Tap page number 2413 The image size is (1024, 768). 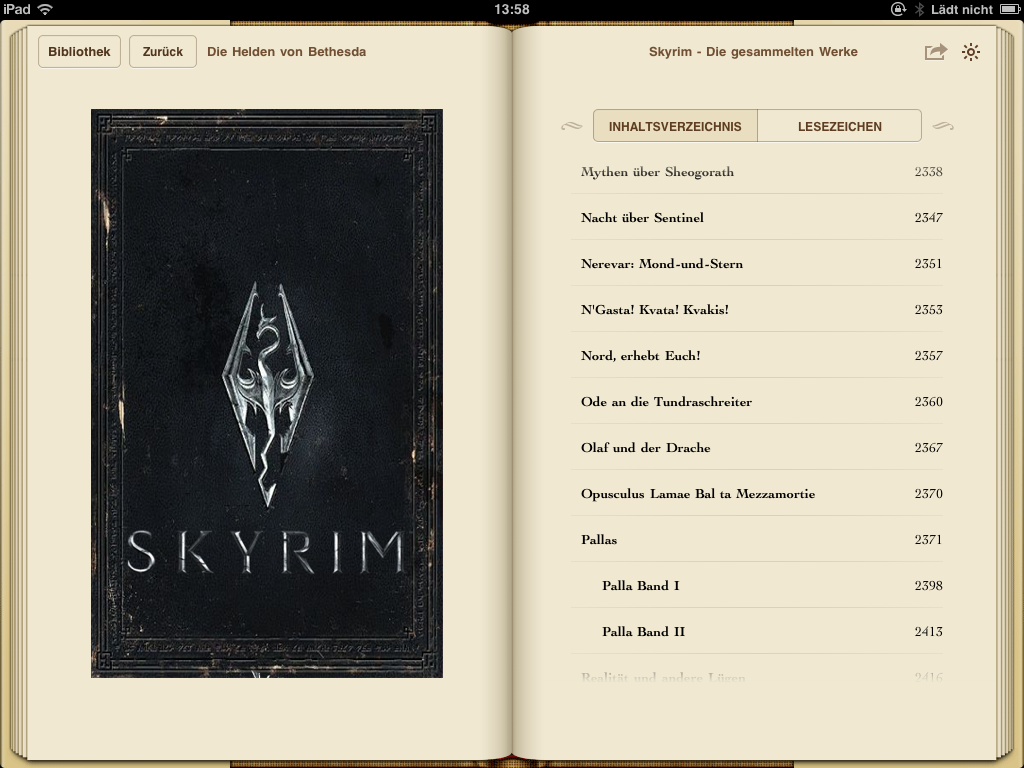928,632
